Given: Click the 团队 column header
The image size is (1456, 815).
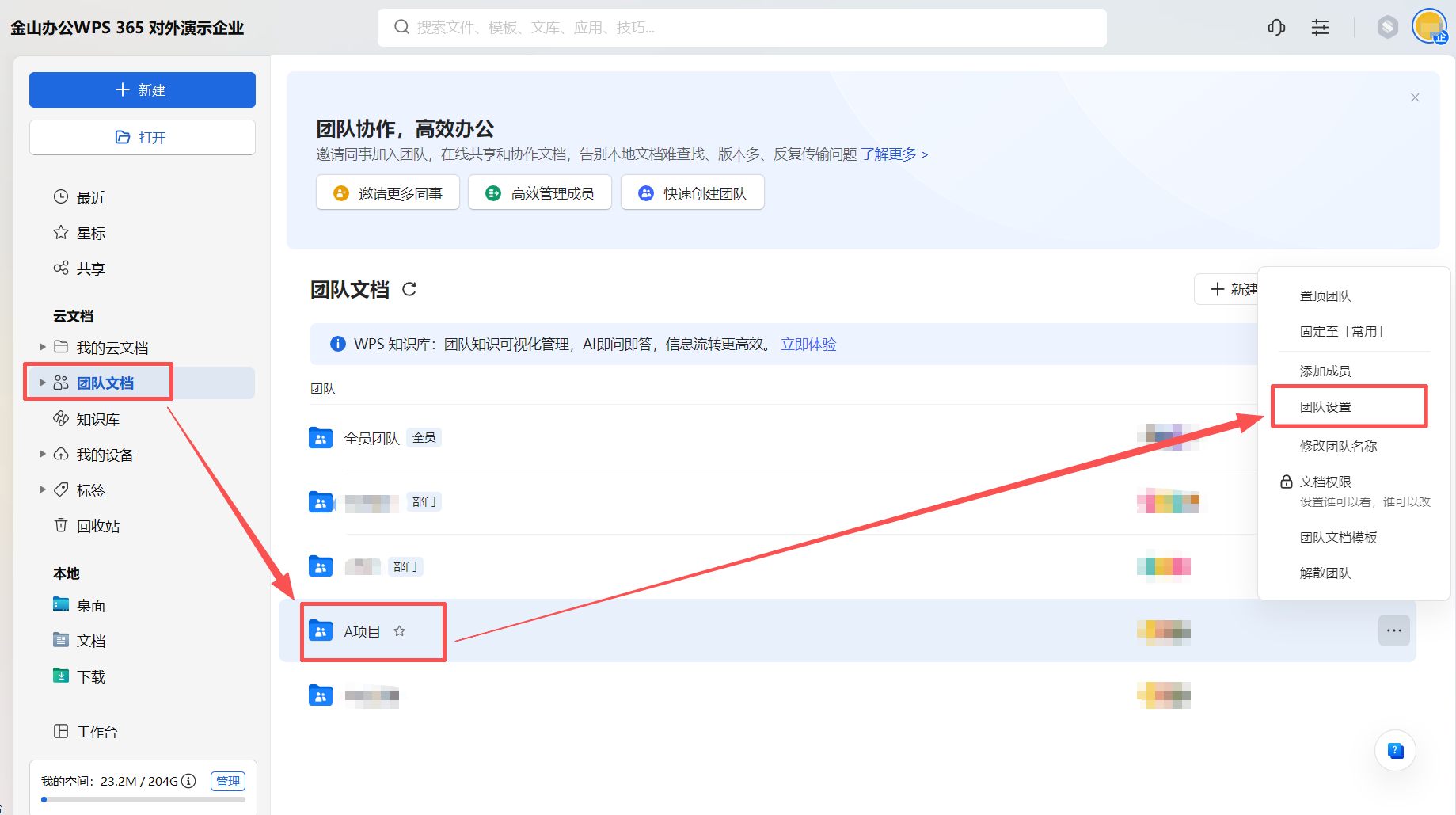Looking at the screenshot, I should [x=323, y=388].
